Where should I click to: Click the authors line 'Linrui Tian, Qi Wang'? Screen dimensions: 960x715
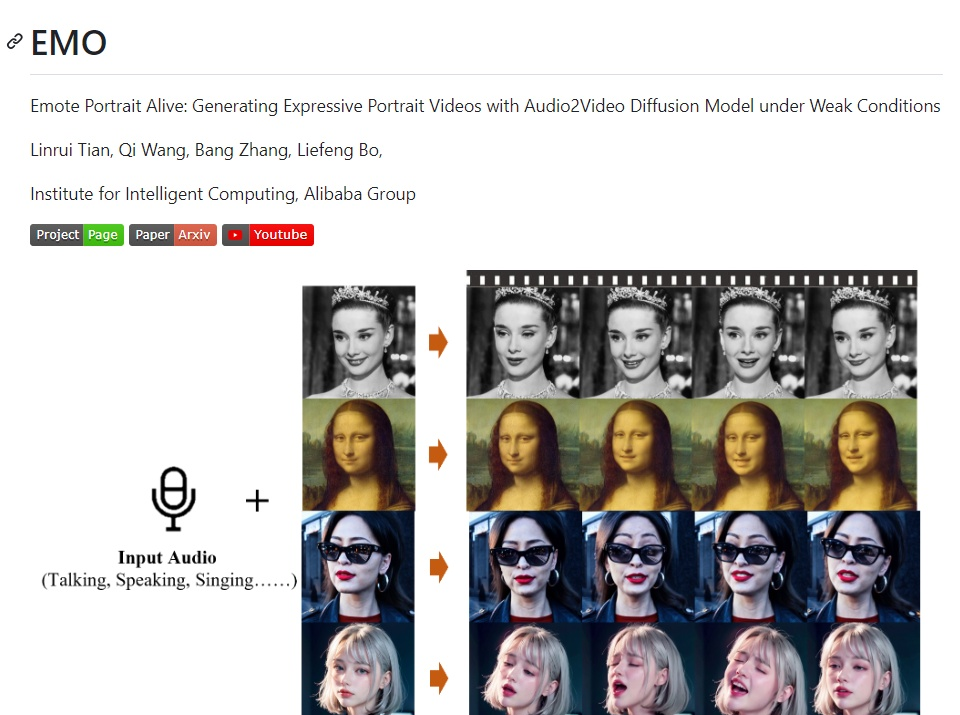pyautogui.click(x=206, y=150)
